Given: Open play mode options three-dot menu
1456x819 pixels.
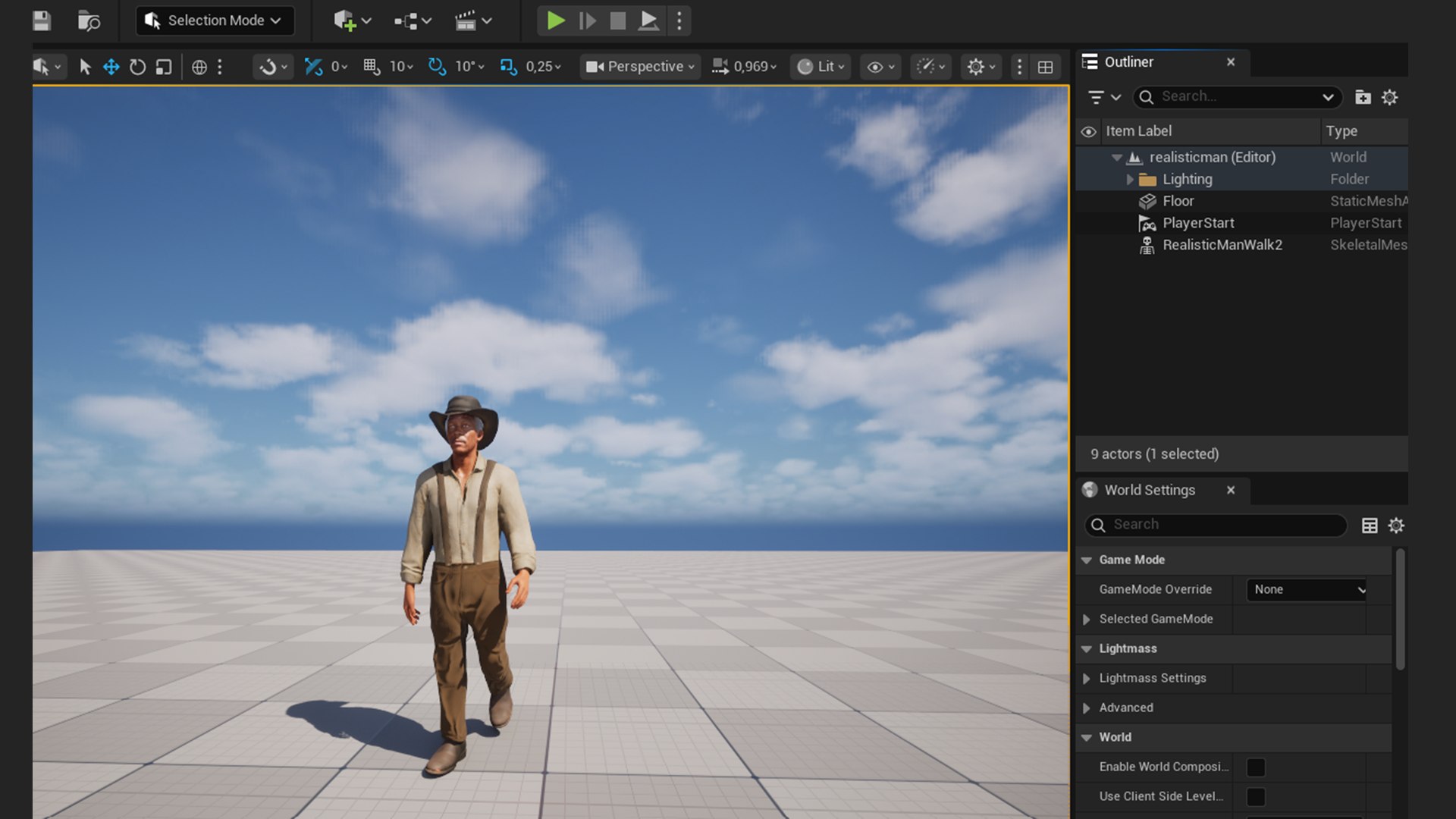Looking at the screenshot, I should tap(679, 20).
